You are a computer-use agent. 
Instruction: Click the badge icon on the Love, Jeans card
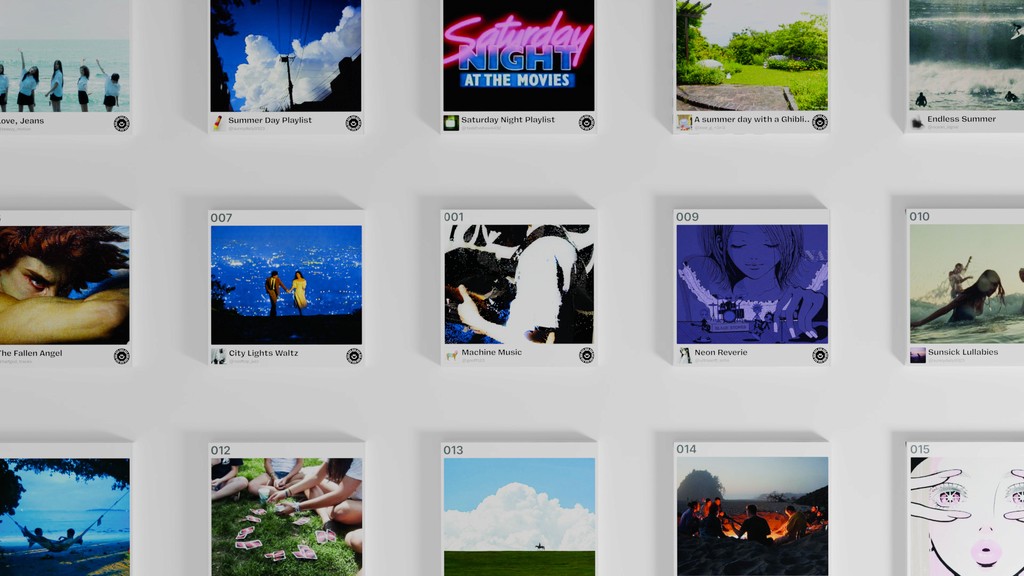tap(121, 123)
